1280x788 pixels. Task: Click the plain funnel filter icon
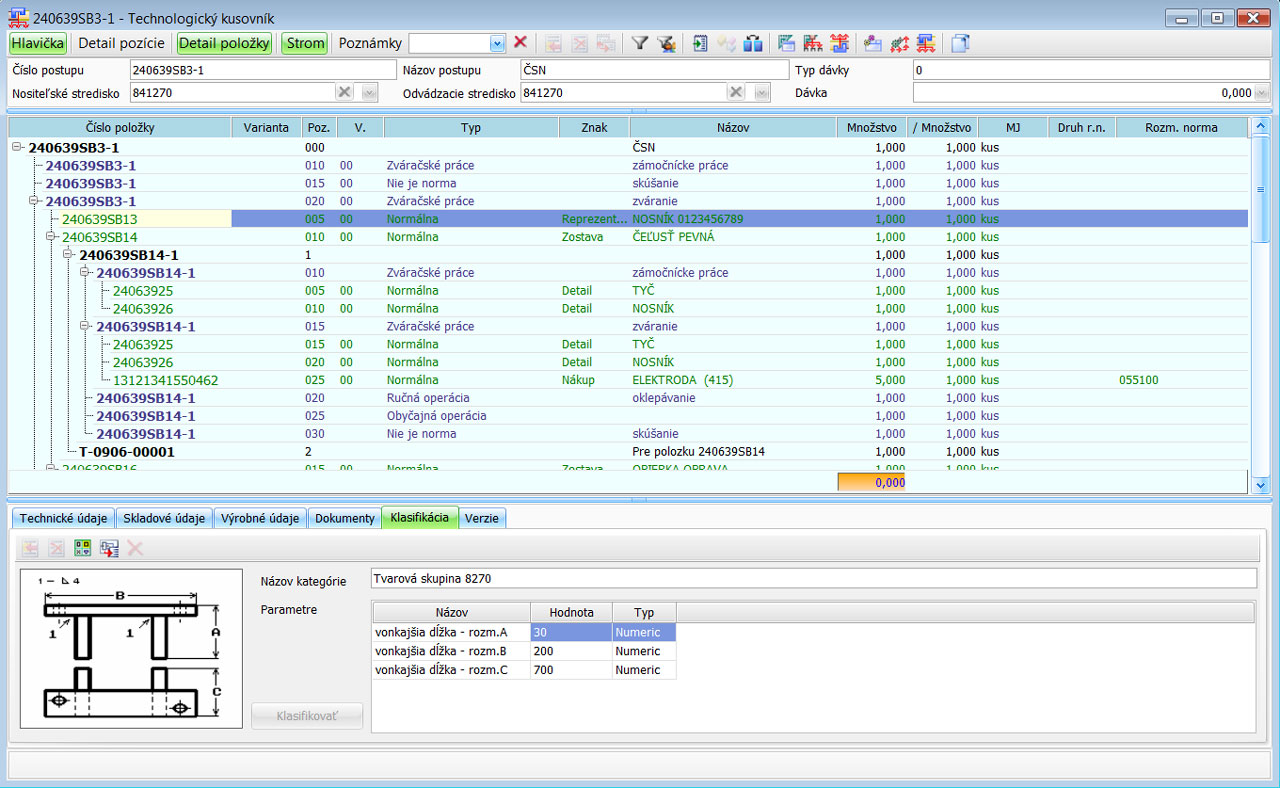[640, 43]
